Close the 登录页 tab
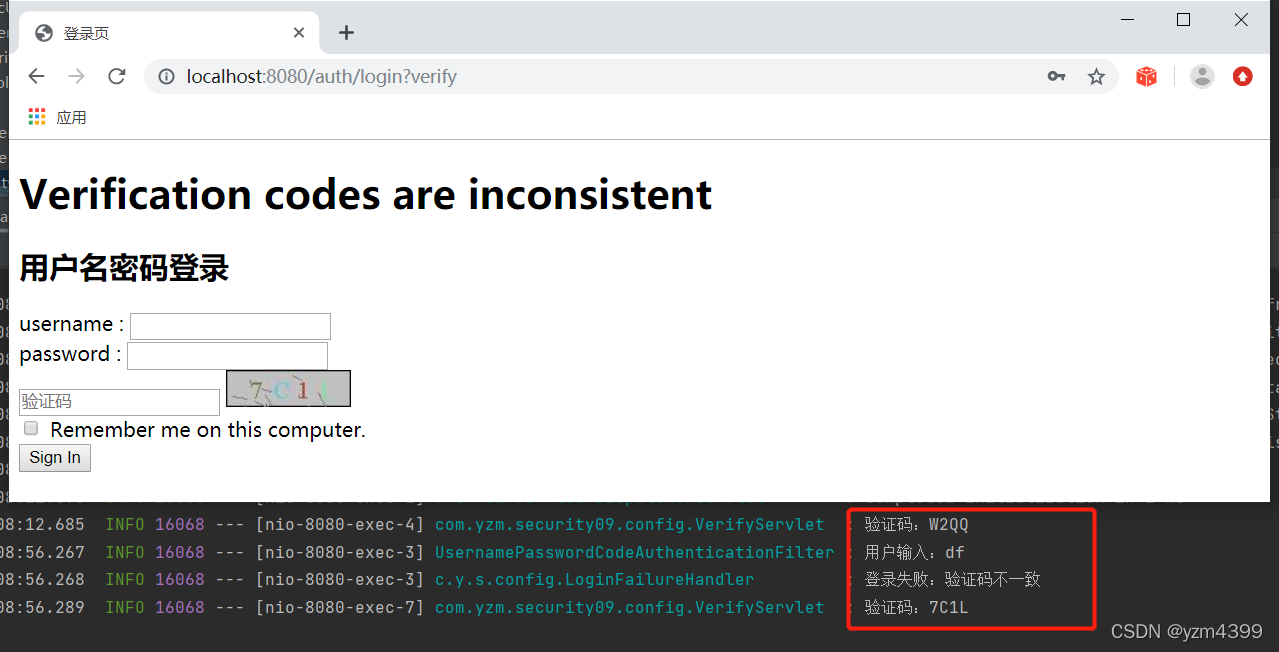Screen dimensions: 1279x652 tap(299, 33)
